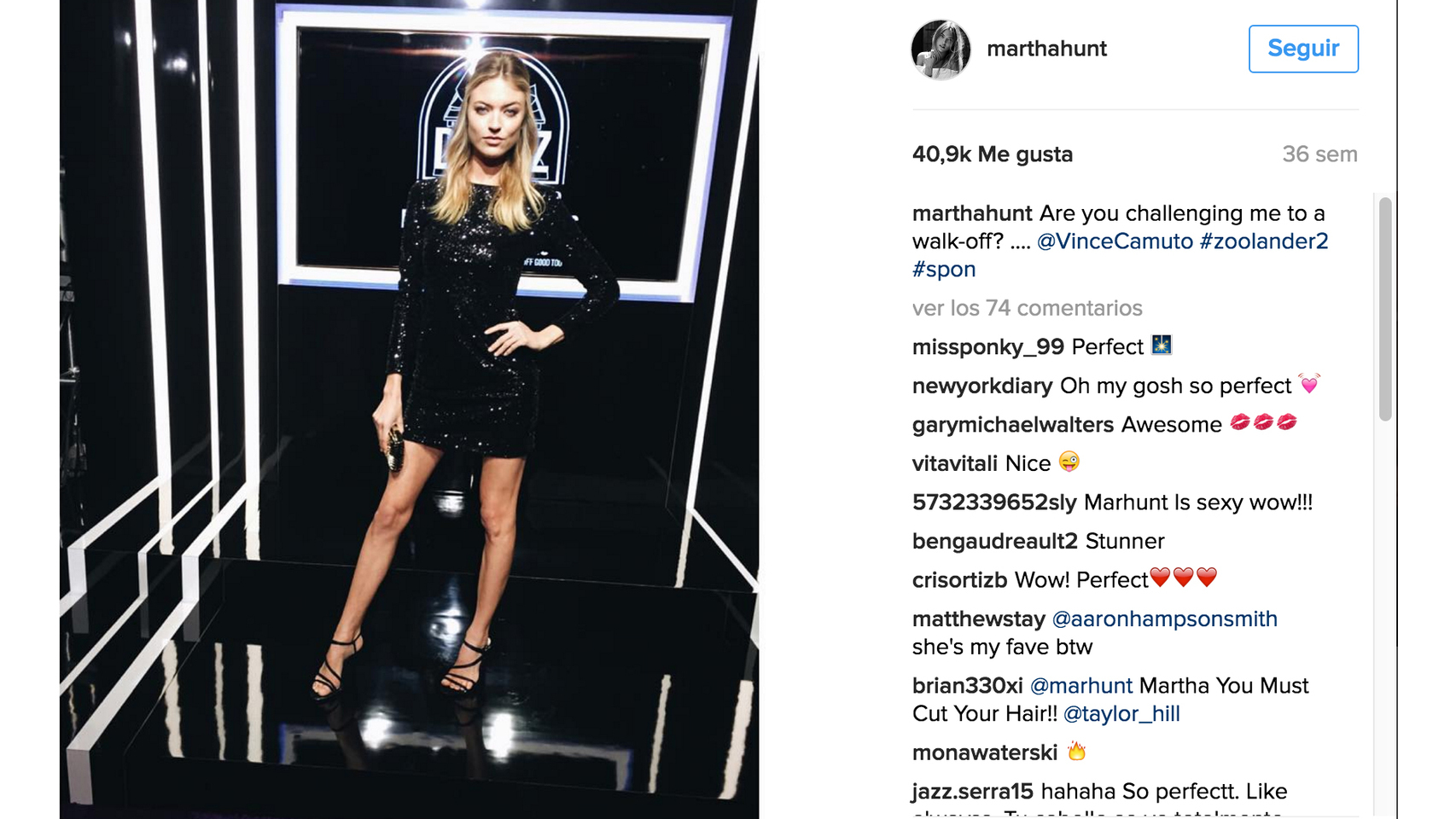The height and width of the screenshot is (819, 1456).
Task: Open the @marhunt mention
Action: tap(1081, 686)
